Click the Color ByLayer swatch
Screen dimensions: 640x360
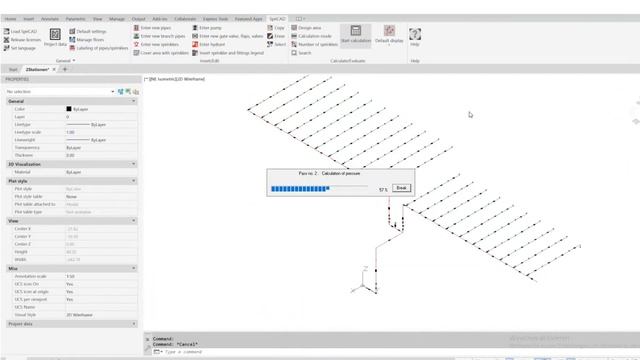[69, 109]
